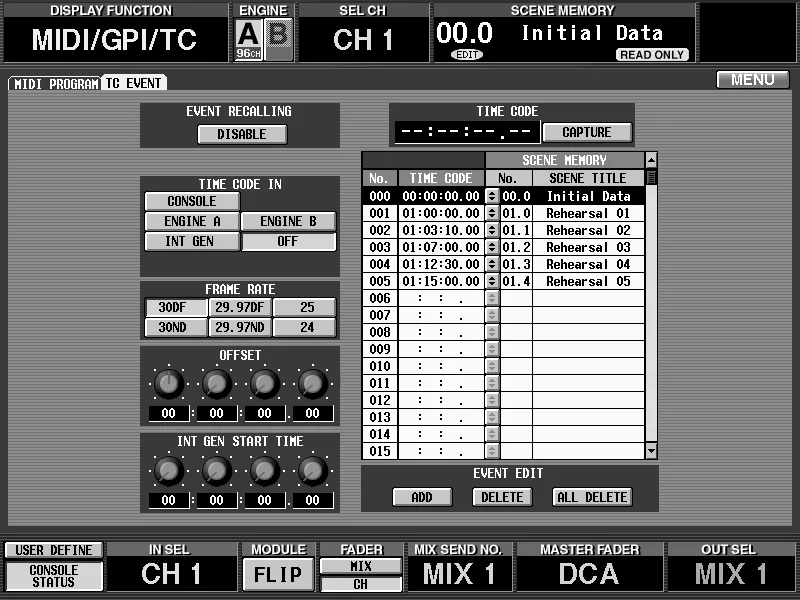Click the INT GEN START TIME hours knob

coord(169,470)
